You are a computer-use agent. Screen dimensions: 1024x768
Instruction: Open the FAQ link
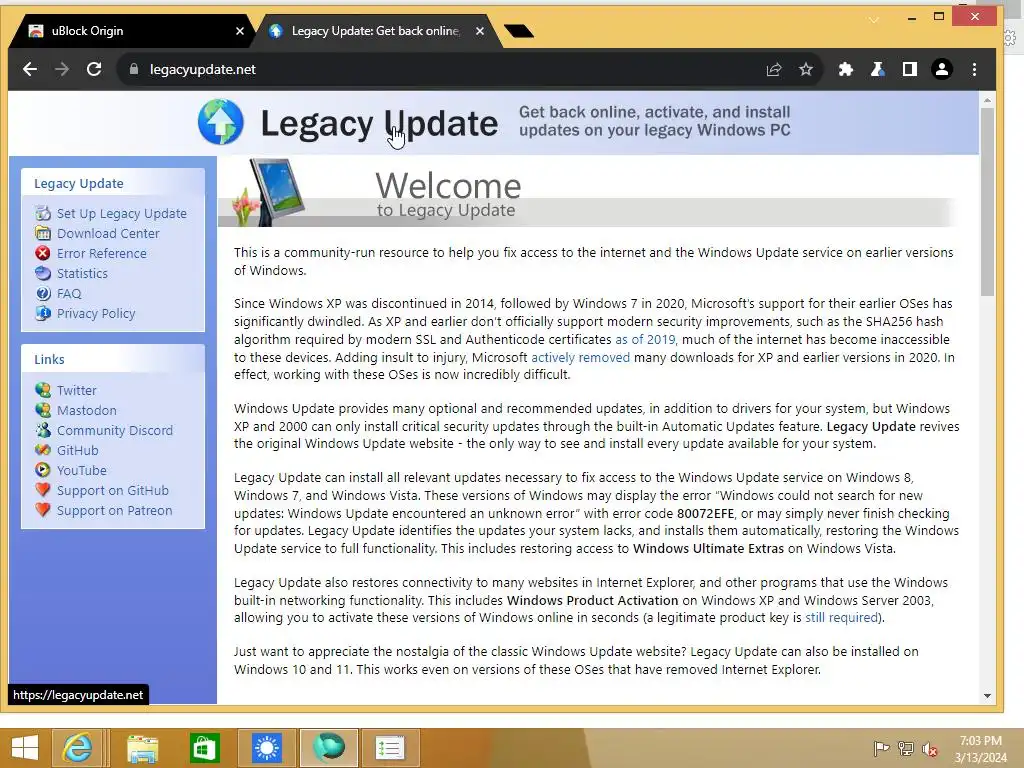(x=69, y=293)
